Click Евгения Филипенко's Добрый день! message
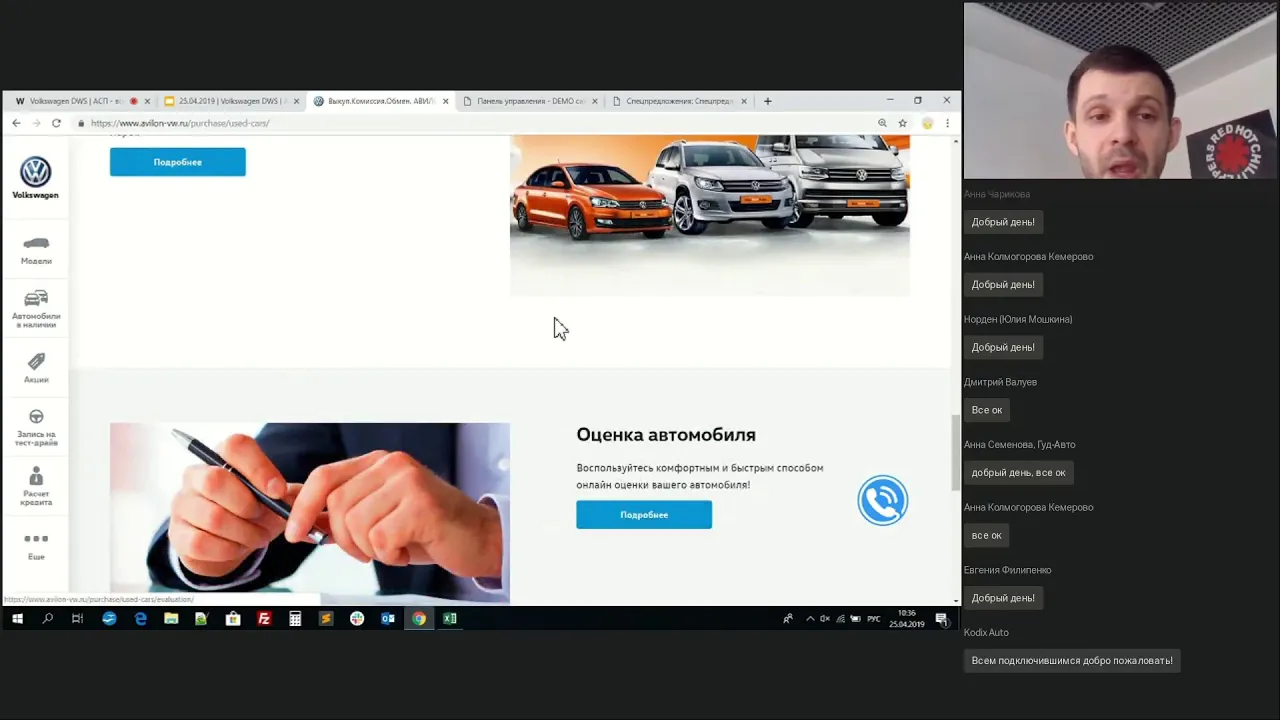 (1003, 598)
